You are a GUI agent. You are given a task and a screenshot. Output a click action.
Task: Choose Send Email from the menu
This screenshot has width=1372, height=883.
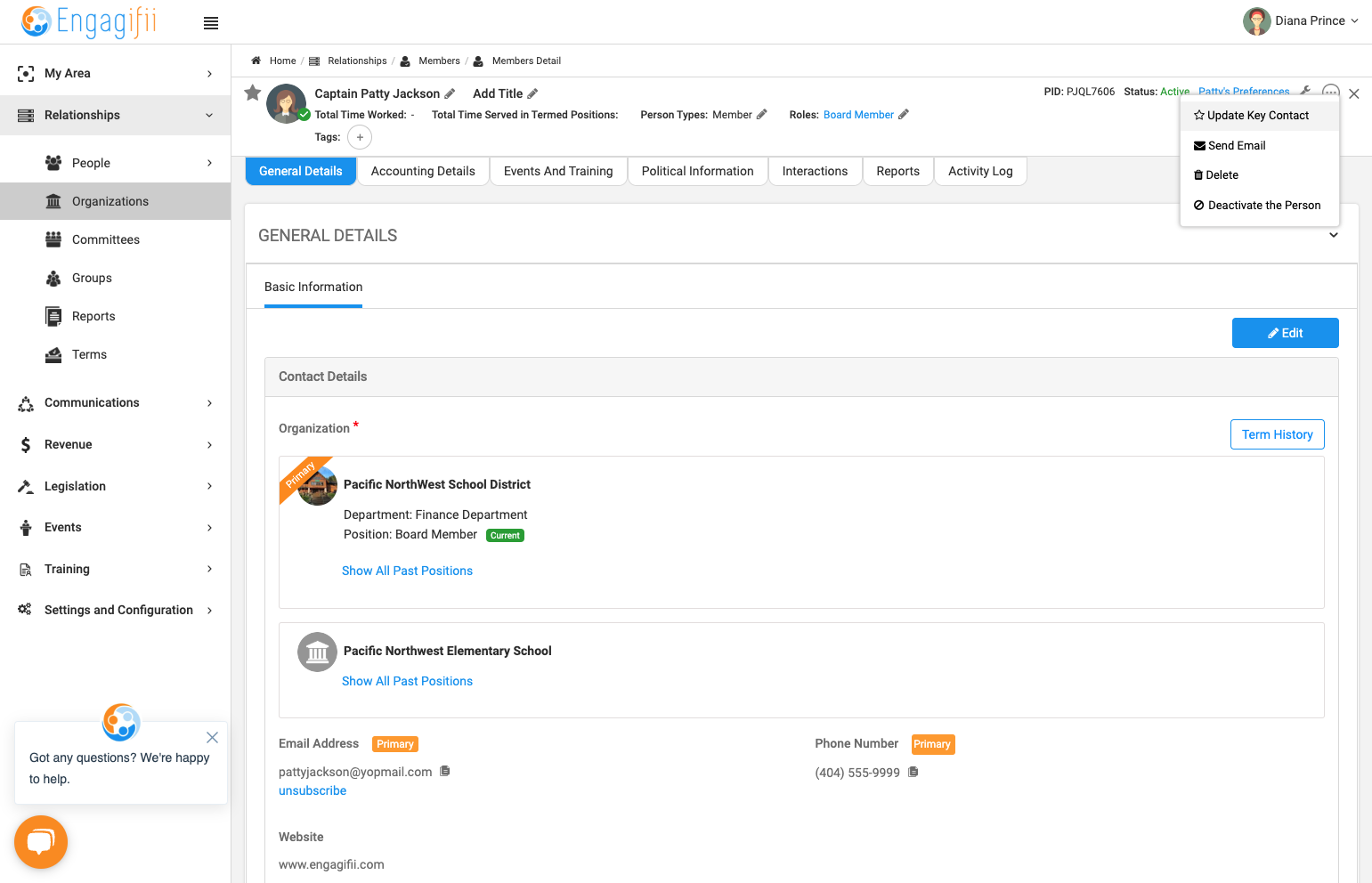(x=1259, y=146)
